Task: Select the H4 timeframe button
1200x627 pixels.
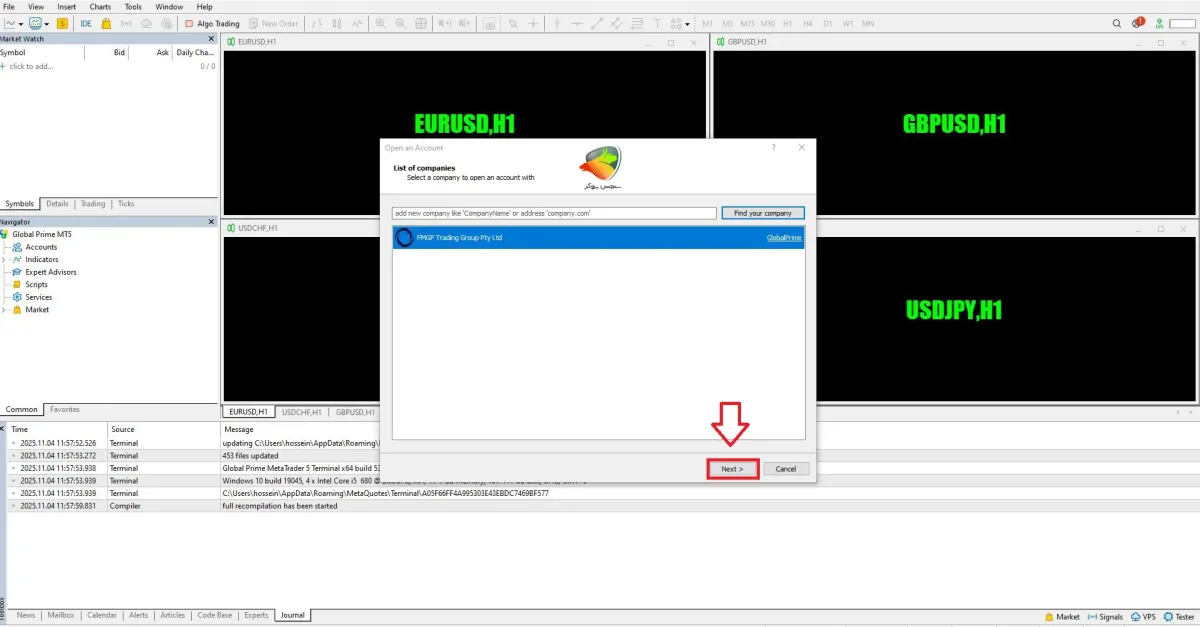Action: [807, 23]
